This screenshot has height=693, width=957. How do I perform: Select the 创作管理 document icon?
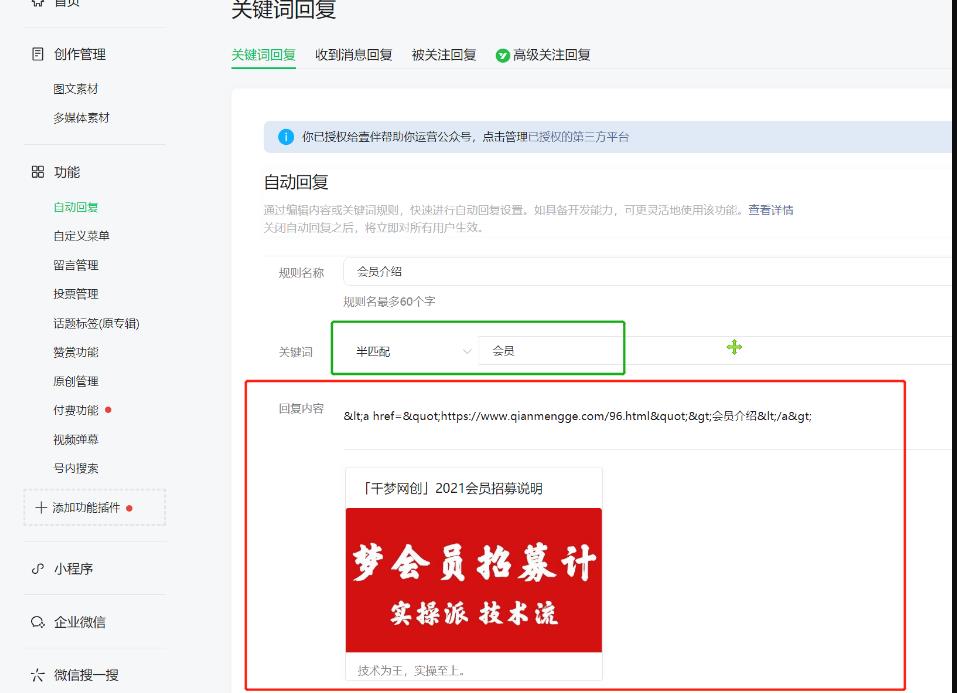pyautogui.click(x=36, y=54)
